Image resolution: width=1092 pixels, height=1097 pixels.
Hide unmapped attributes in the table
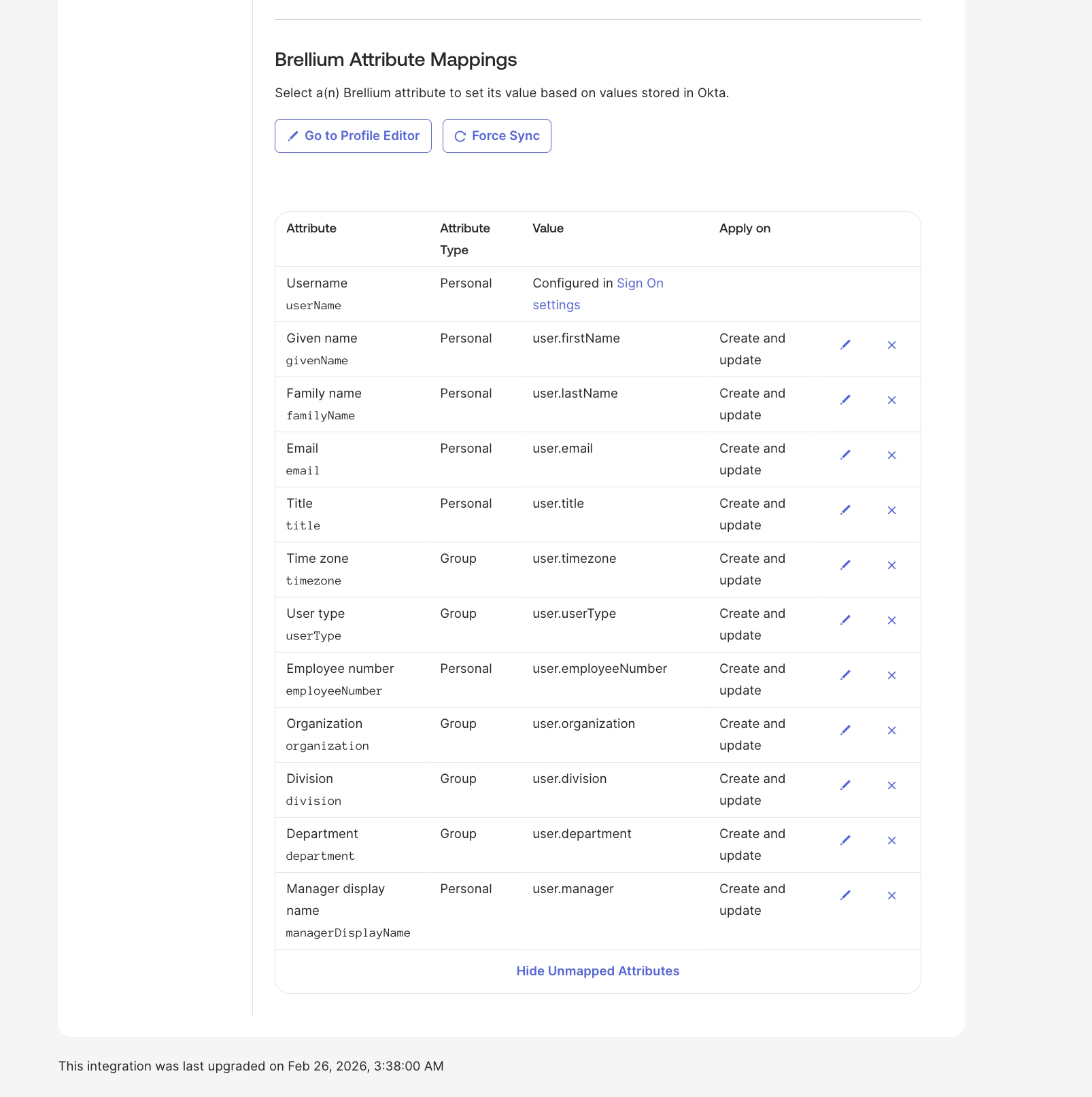pos(597,971)
